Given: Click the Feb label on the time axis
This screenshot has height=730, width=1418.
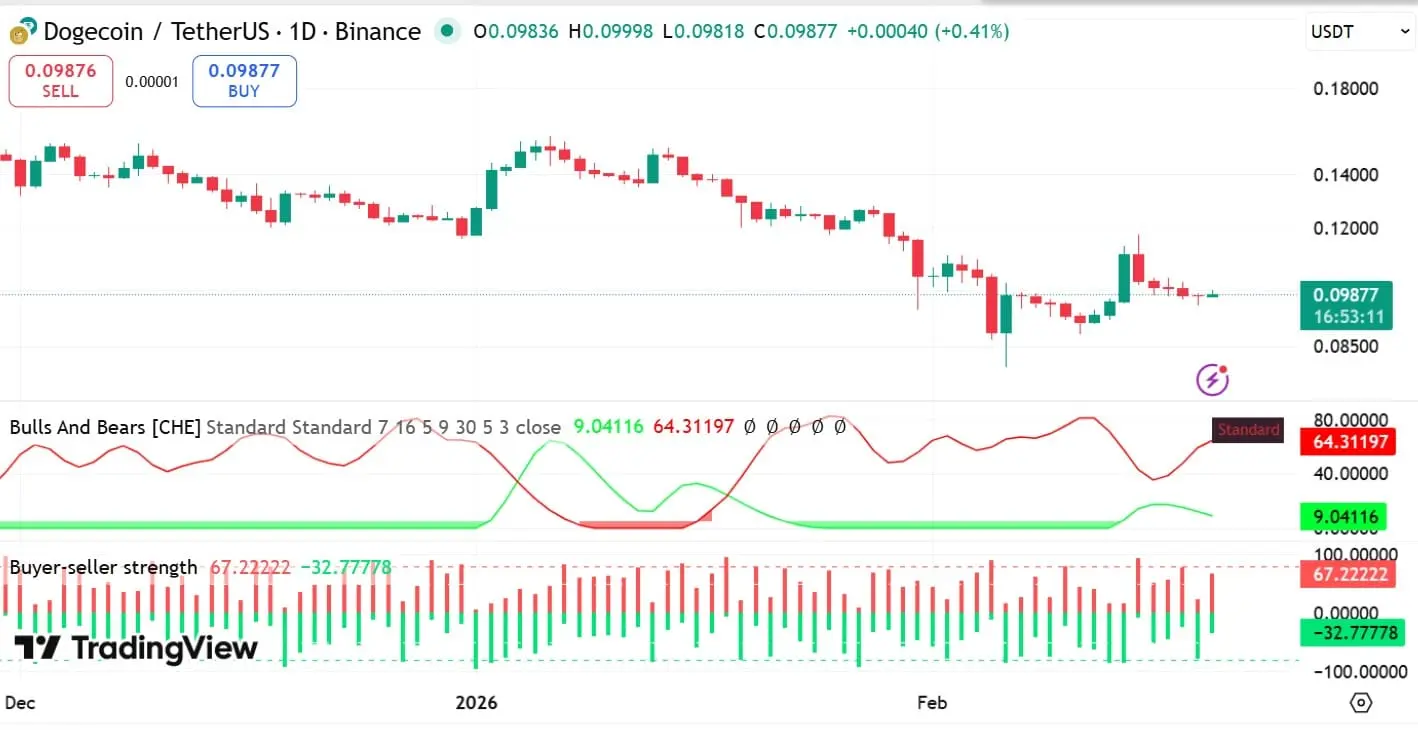Looking at the screenshot, I should (931, 703).
